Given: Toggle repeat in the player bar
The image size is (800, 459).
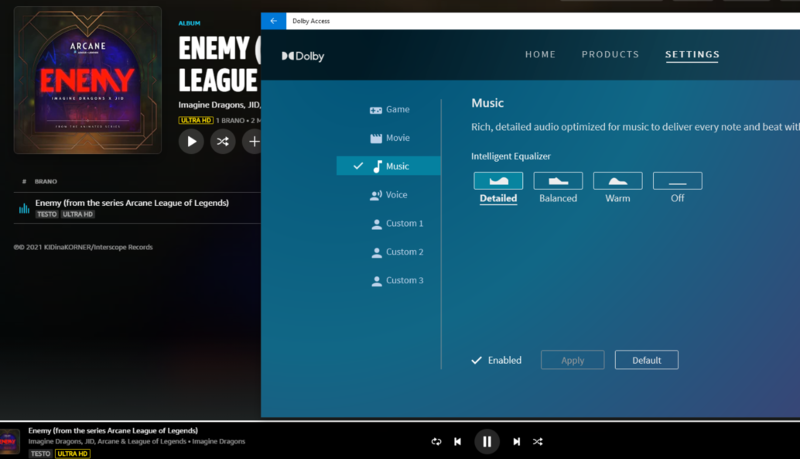Looking at the screenshot, I should coord(436,441).
